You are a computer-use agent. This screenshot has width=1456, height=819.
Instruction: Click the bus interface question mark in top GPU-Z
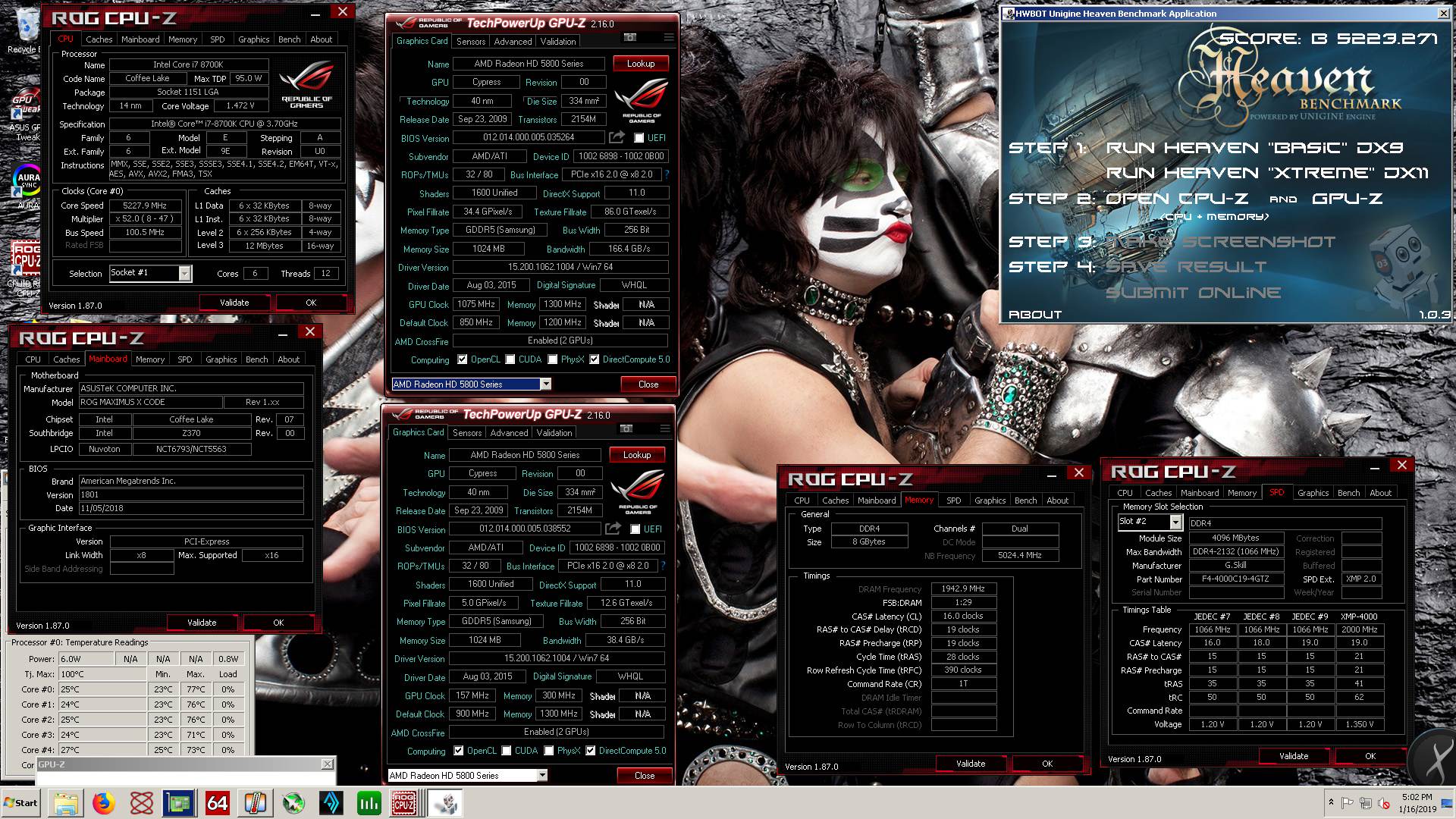click(x=667, y=174)
